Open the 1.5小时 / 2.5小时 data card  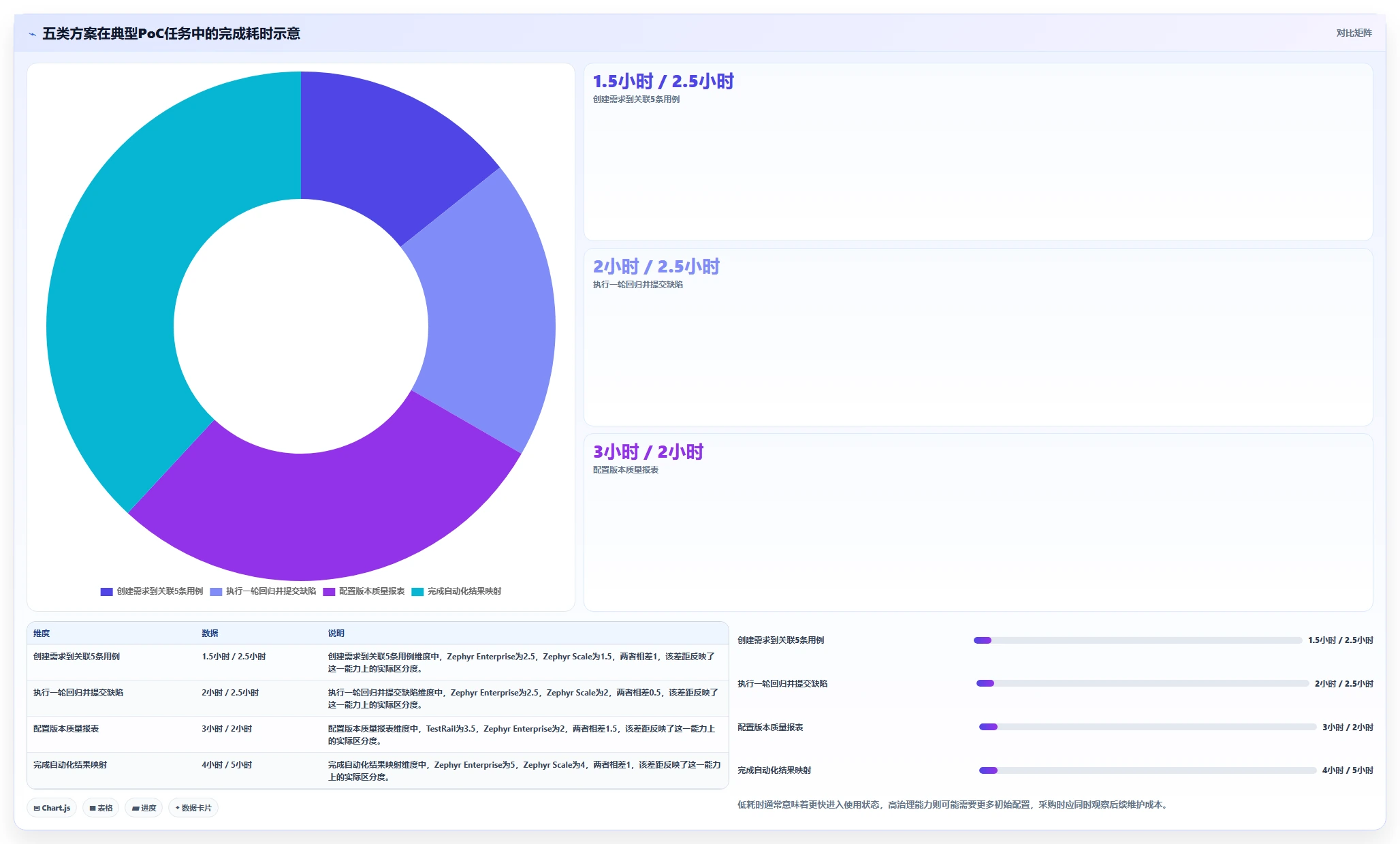pyautogui.click(x=978, y=152)
